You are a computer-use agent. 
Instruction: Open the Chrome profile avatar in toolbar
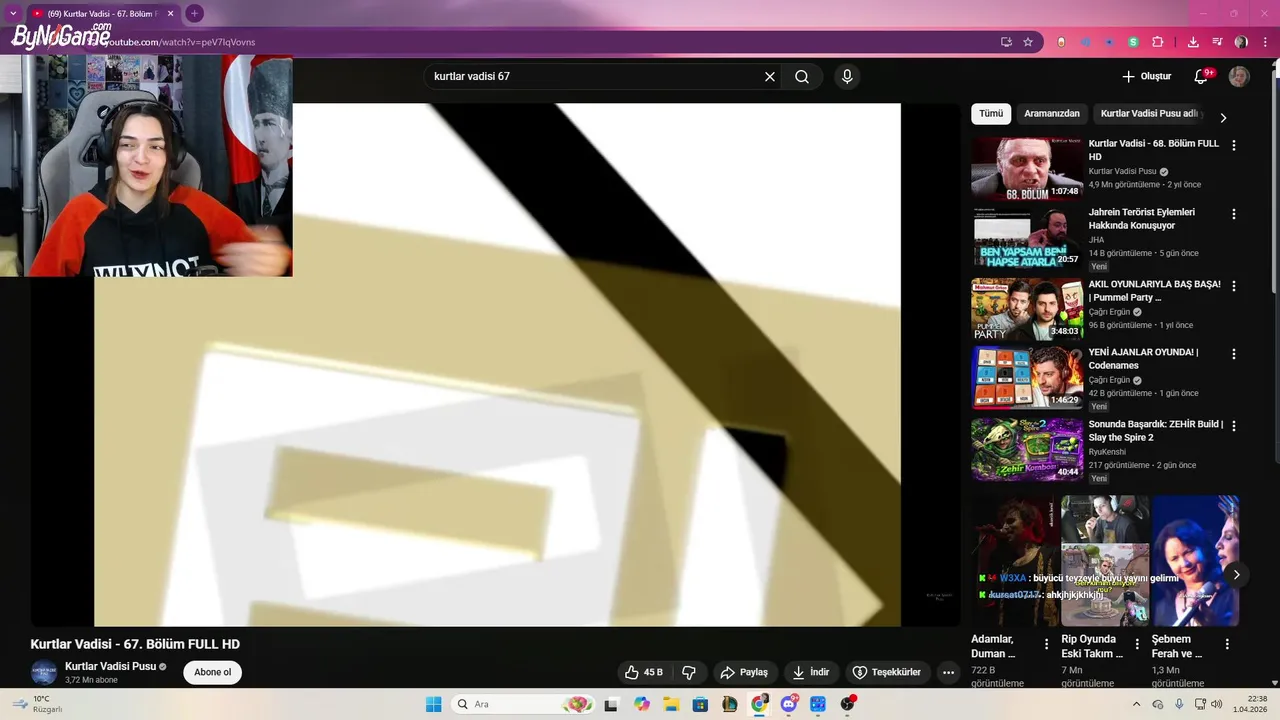pos(1241,42)
